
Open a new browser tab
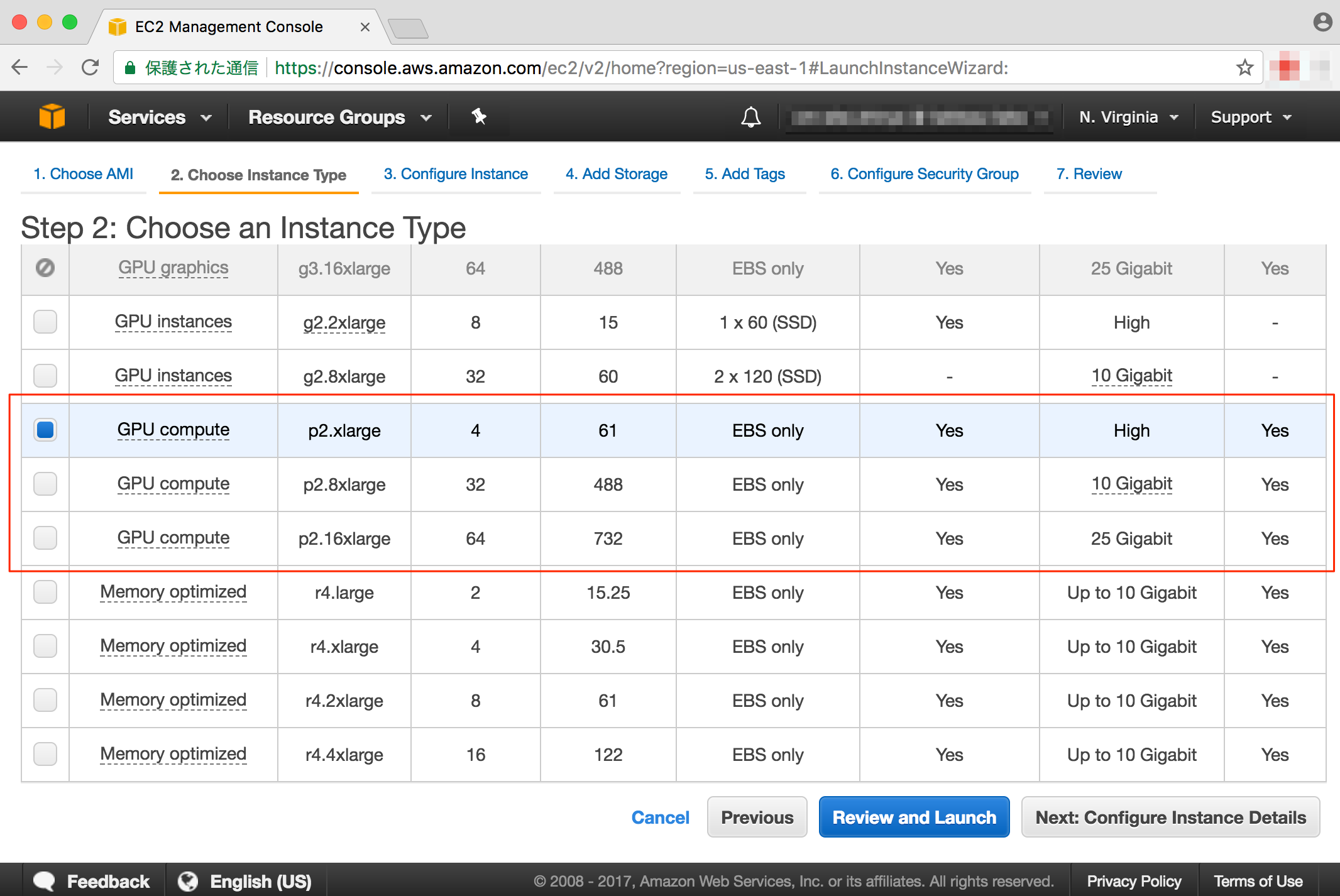pos(408,28)
